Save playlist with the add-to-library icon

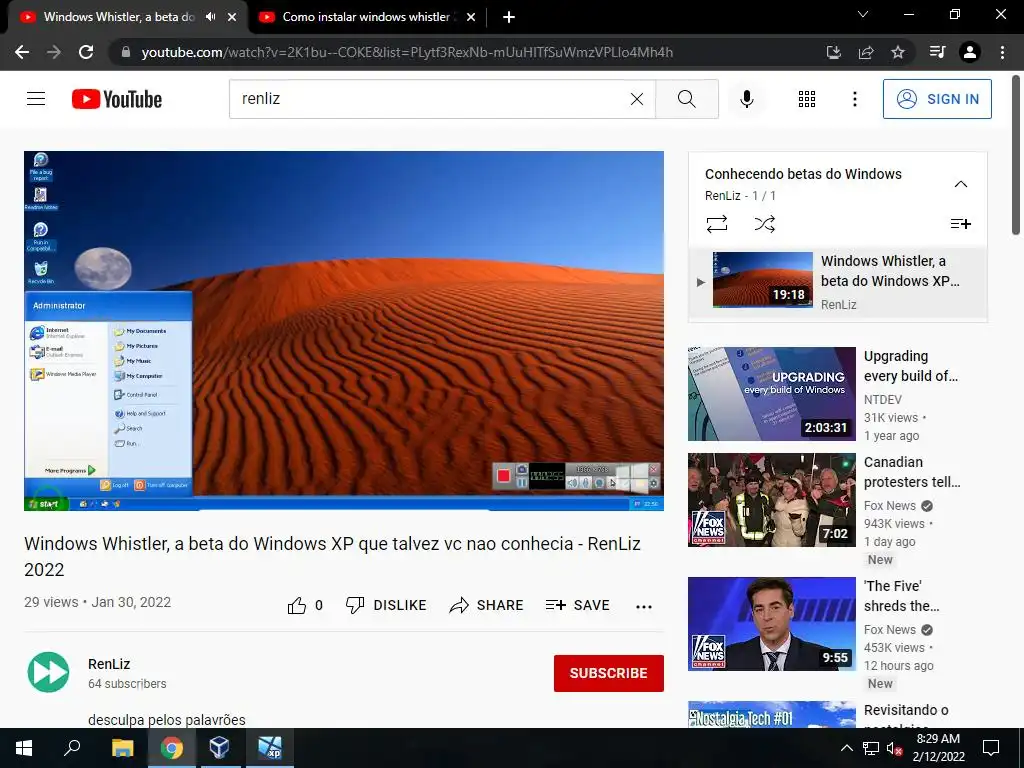(961, 224)
